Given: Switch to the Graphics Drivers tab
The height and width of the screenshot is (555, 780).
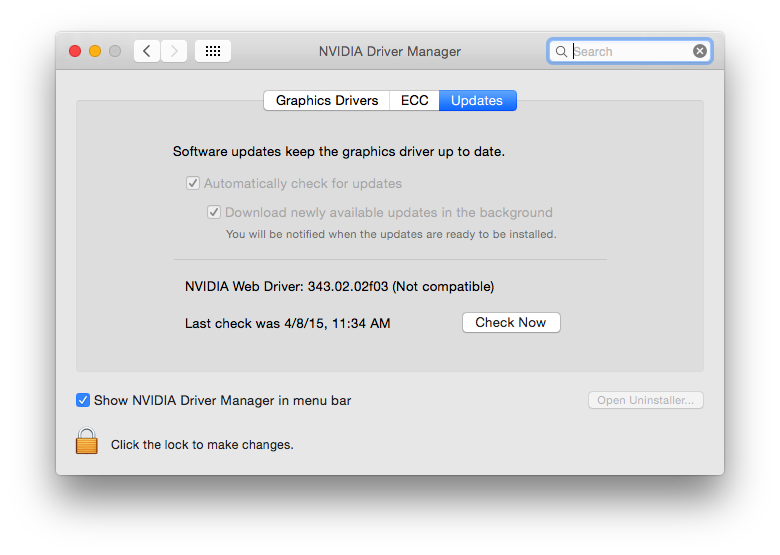Looking at the screenshot, I should [x=327, y=100].
